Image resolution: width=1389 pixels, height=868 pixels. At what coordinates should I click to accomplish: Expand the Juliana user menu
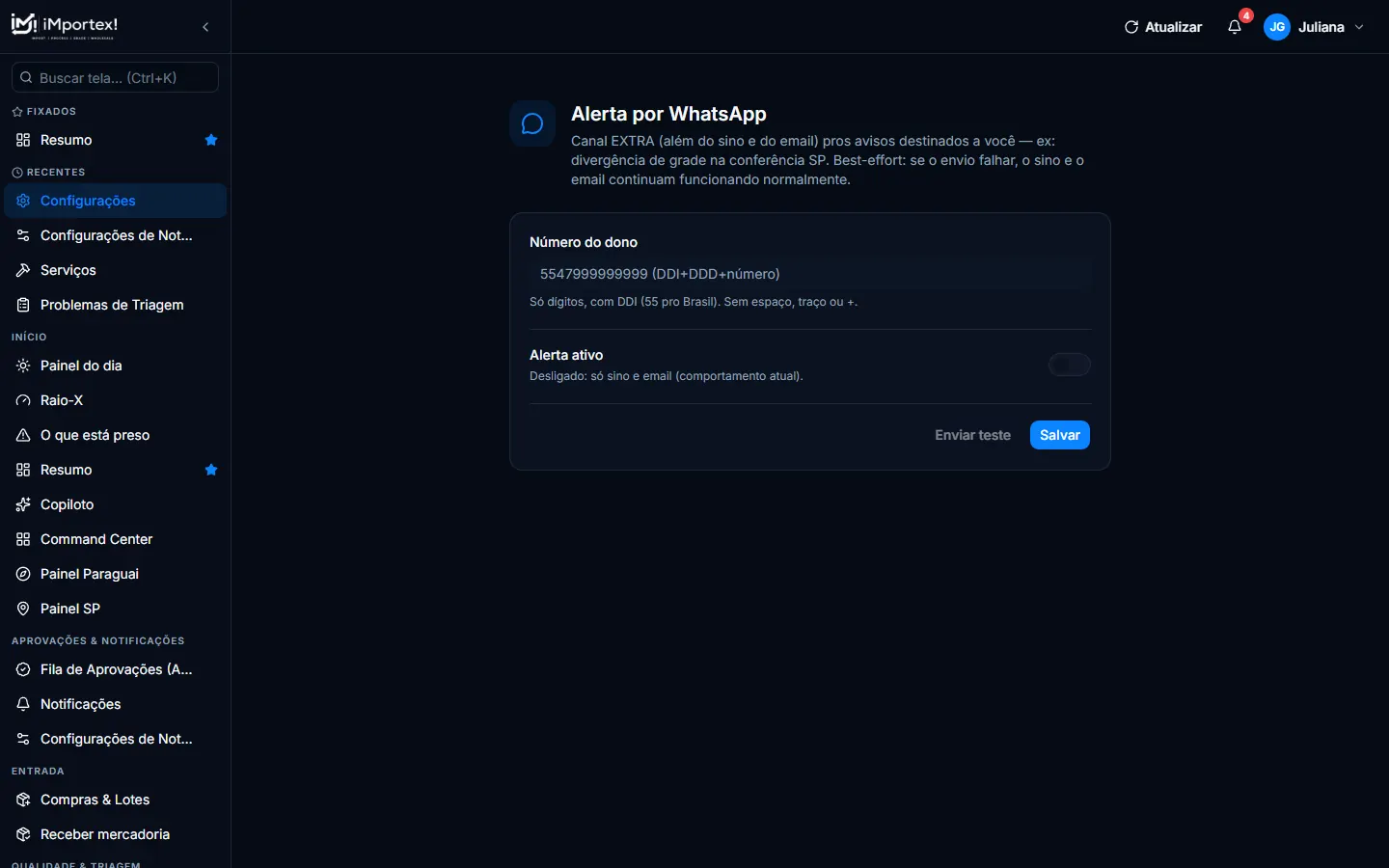pos(1315,27)
